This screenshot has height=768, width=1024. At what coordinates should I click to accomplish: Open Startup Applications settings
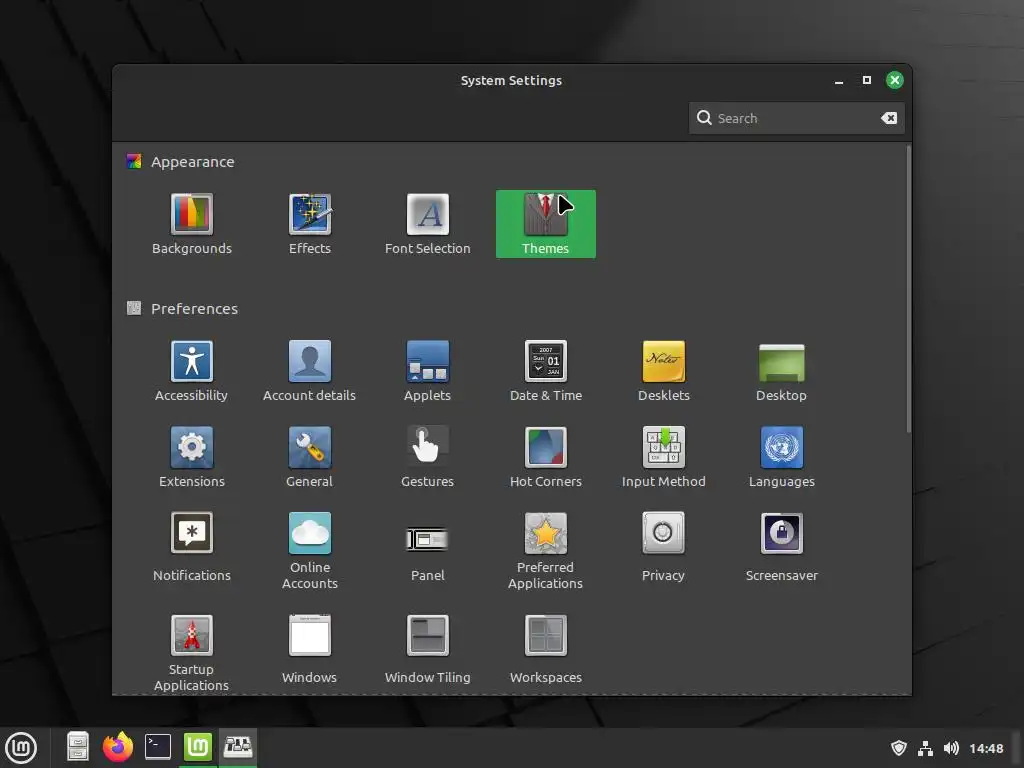click(x=191, y=653)
